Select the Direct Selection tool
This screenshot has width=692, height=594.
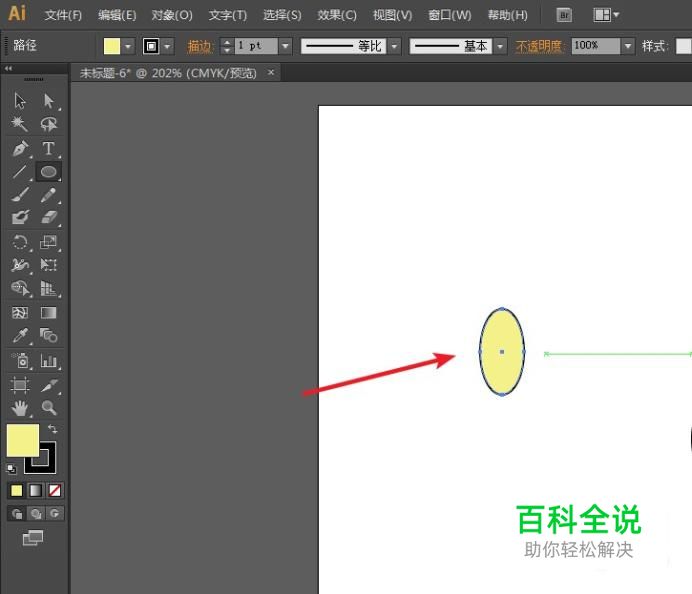pos(49,101)
